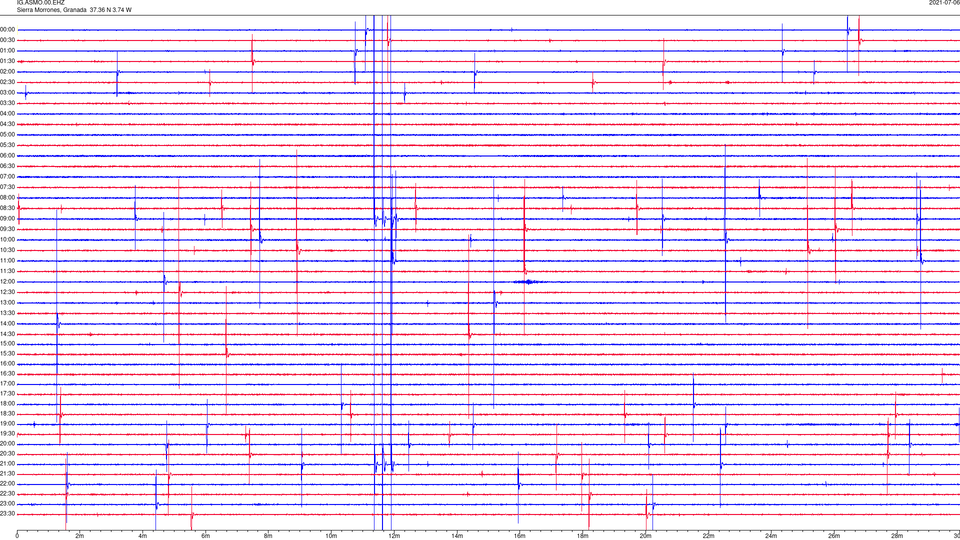Select the 18:30 row label
960x540 pixels.
[8, 413]
